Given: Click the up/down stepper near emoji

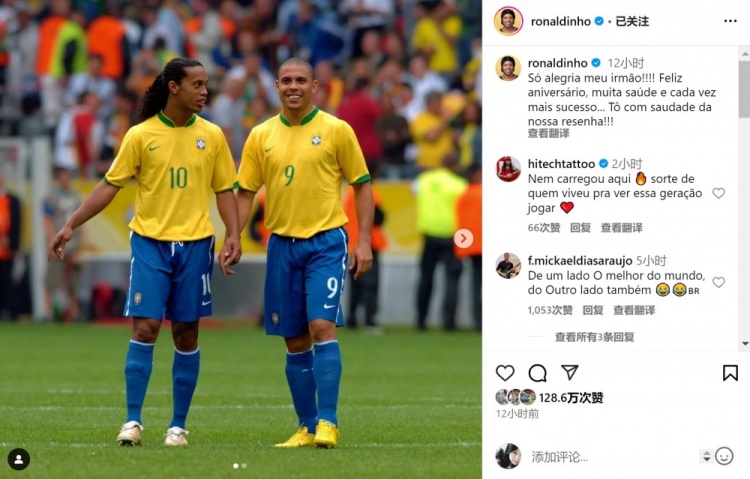Looking at the screenshot, I should point(706,456).
